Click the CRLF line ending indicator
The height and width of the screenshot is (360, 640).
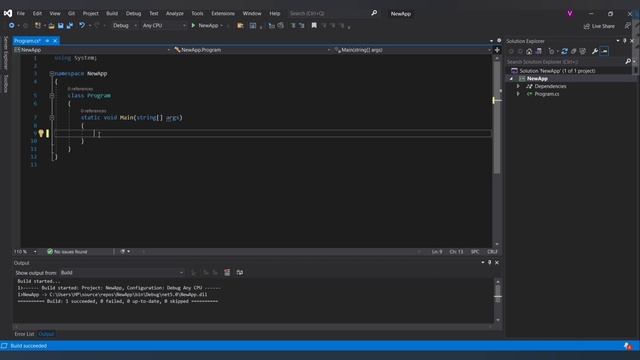tap(492, 252)
